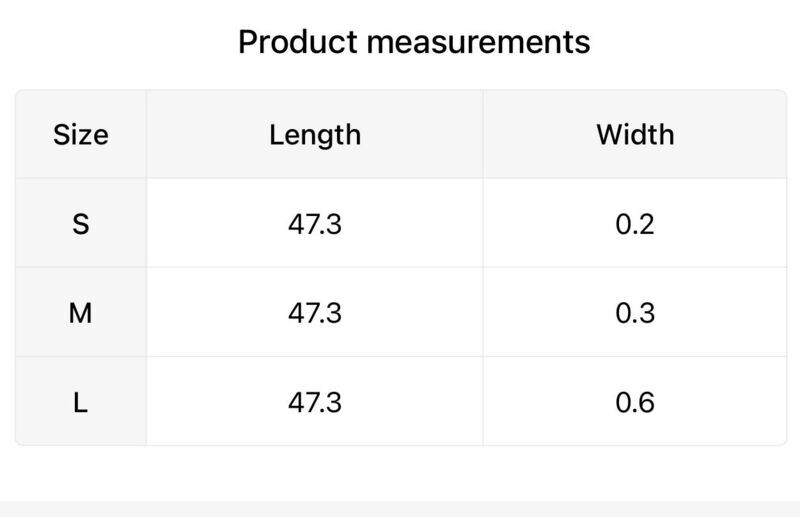This screenshot has width=800, height=517.
Task: Click the L size row label
Action: point(81,403)
